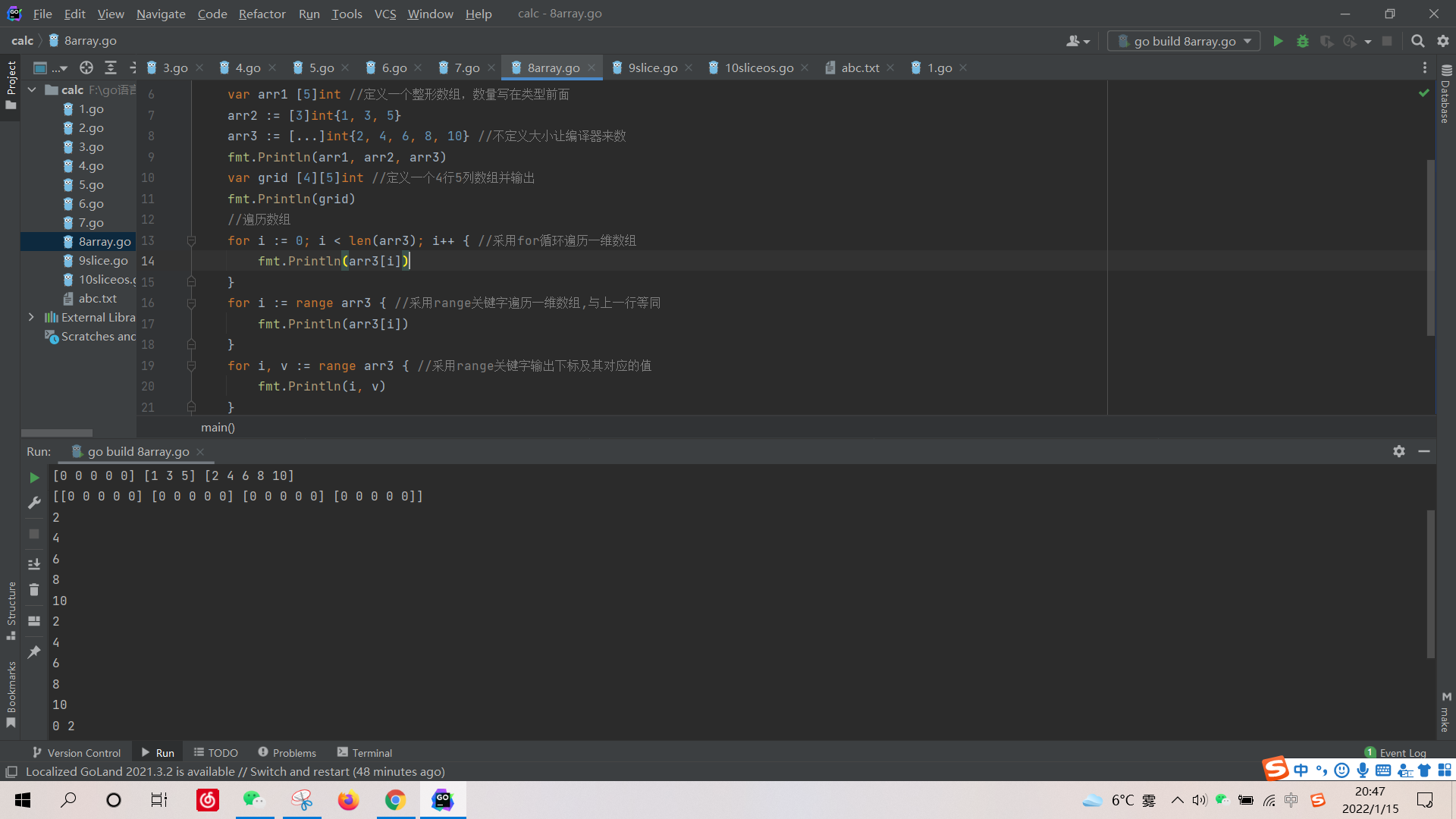This screenshot has height=819, width=1456.
Task: Open the Refactor menu
Action: click(x=262, y=14)
